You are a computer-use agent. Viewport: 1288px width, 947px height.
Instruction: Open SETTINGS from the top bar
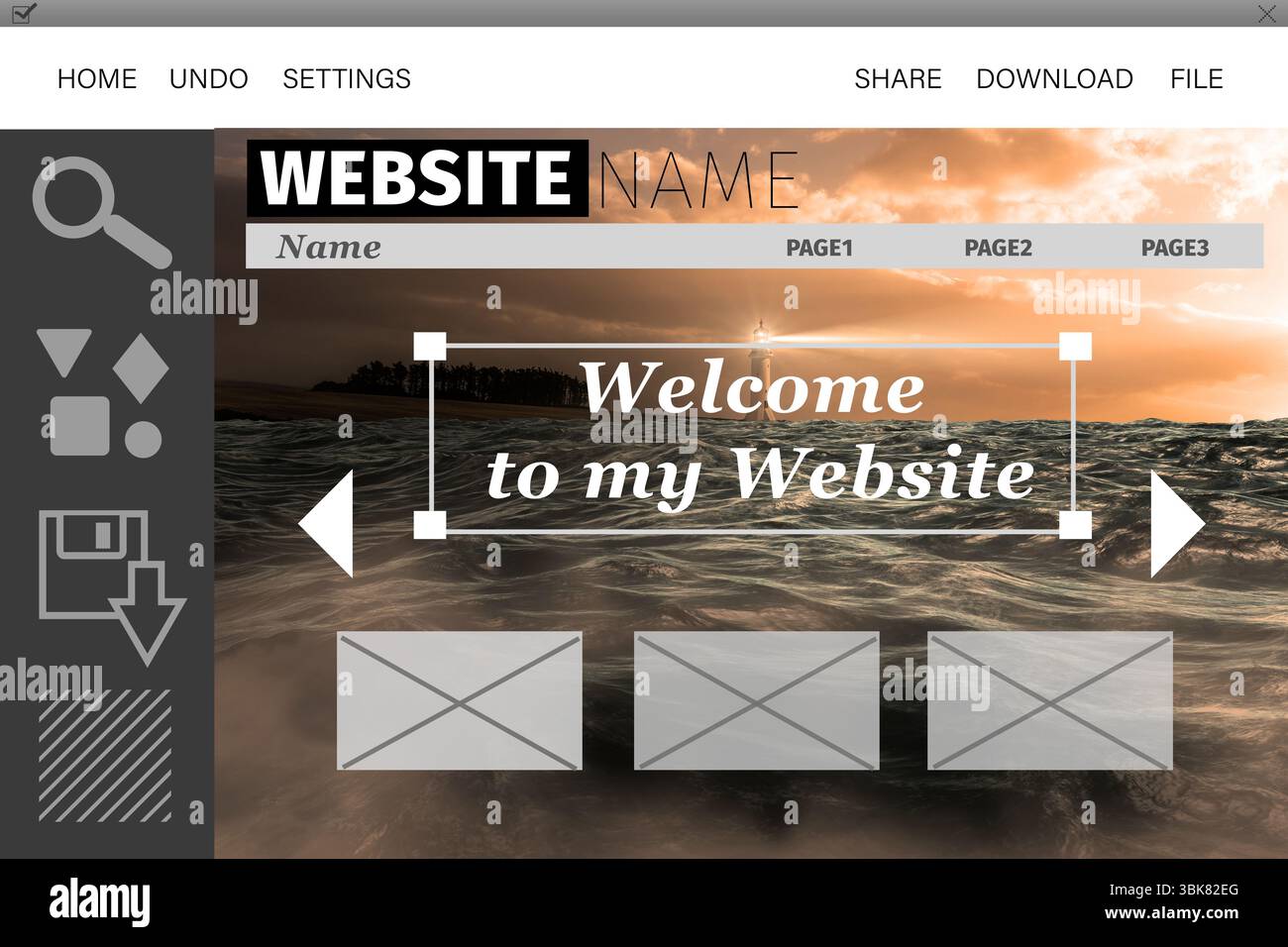(347, 79)
